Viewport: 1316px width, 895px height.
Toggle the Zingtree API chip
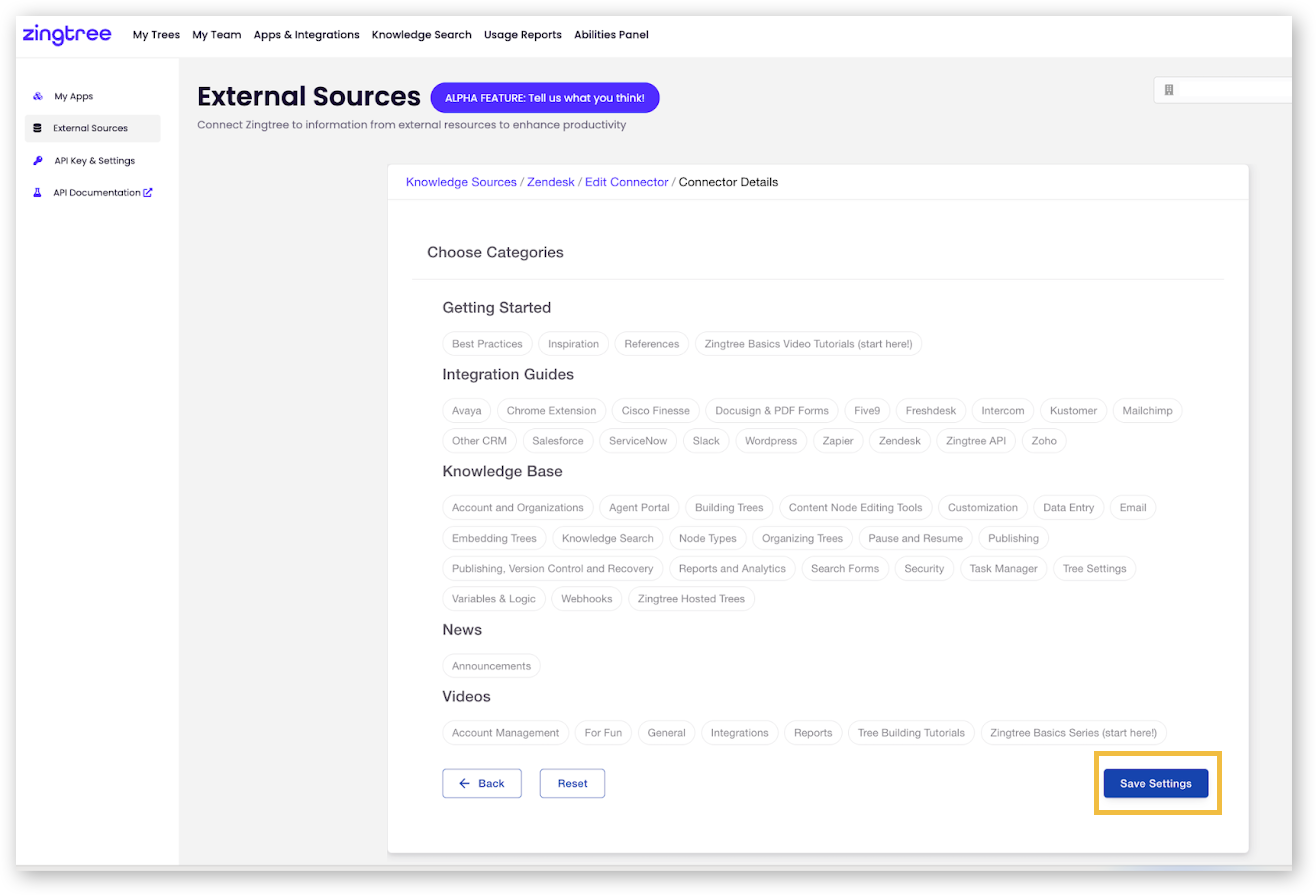click(976, 441)
